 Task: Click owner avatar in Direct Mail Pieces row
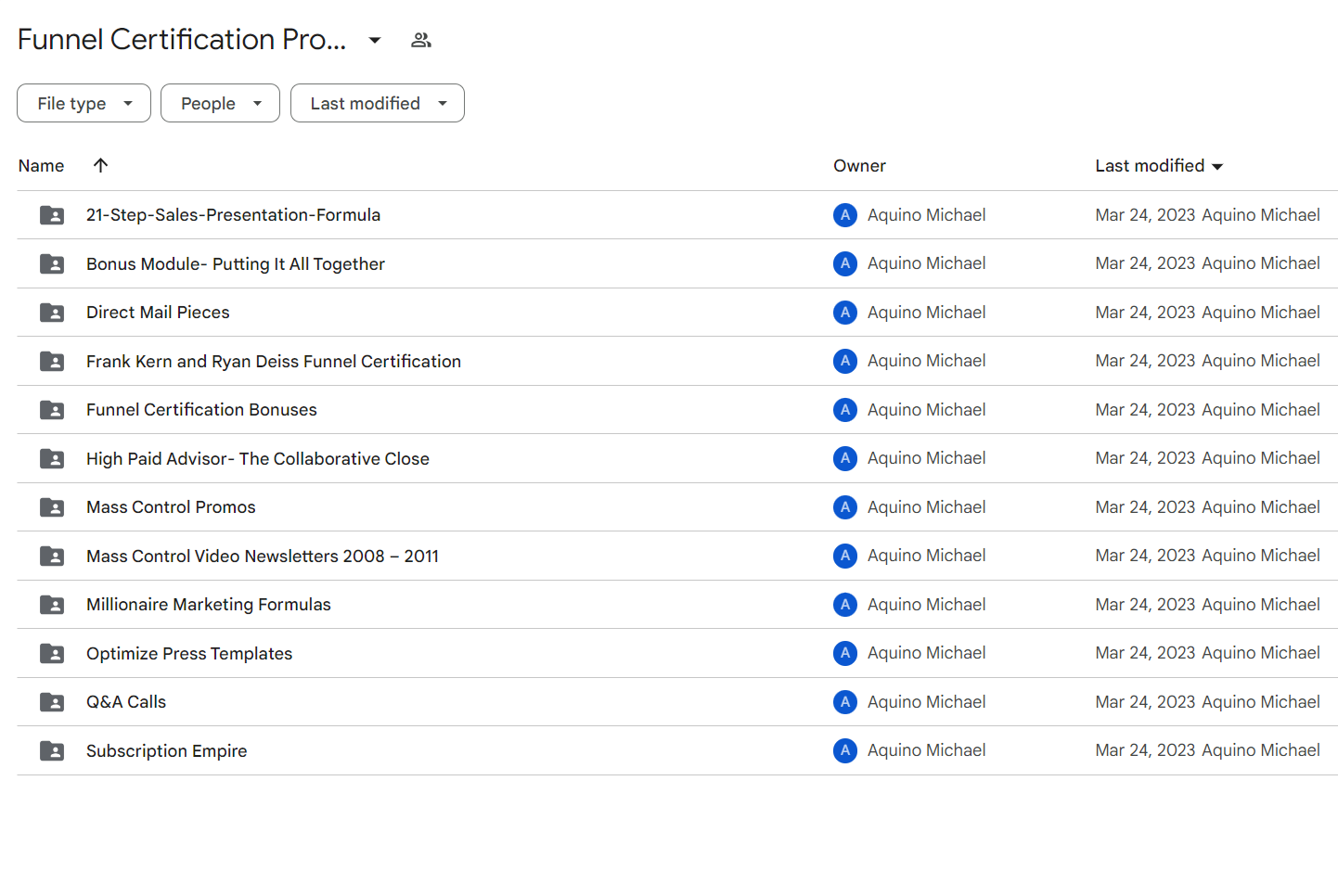click(845, 313)
